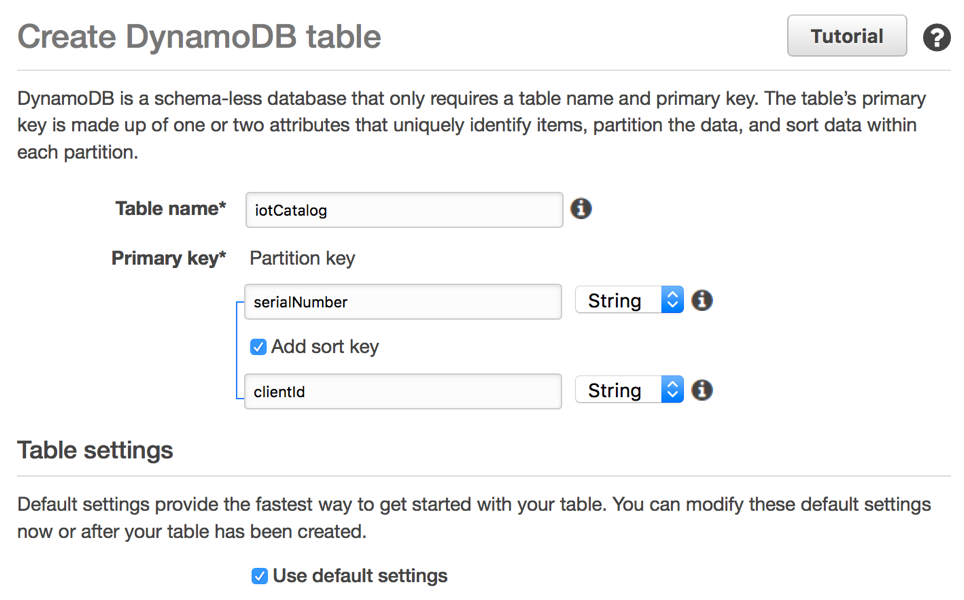Open the clientId String type dropdown
964x600 pixels.
tap(630, 390)
